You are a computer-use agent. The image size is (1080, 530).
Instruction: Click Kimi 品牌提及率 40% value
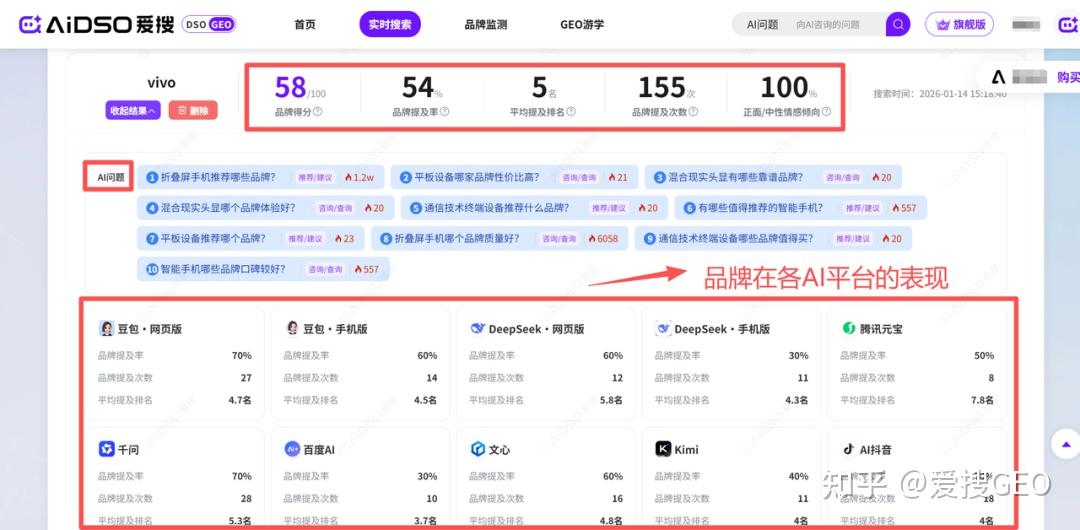click(x=798, y=476)
